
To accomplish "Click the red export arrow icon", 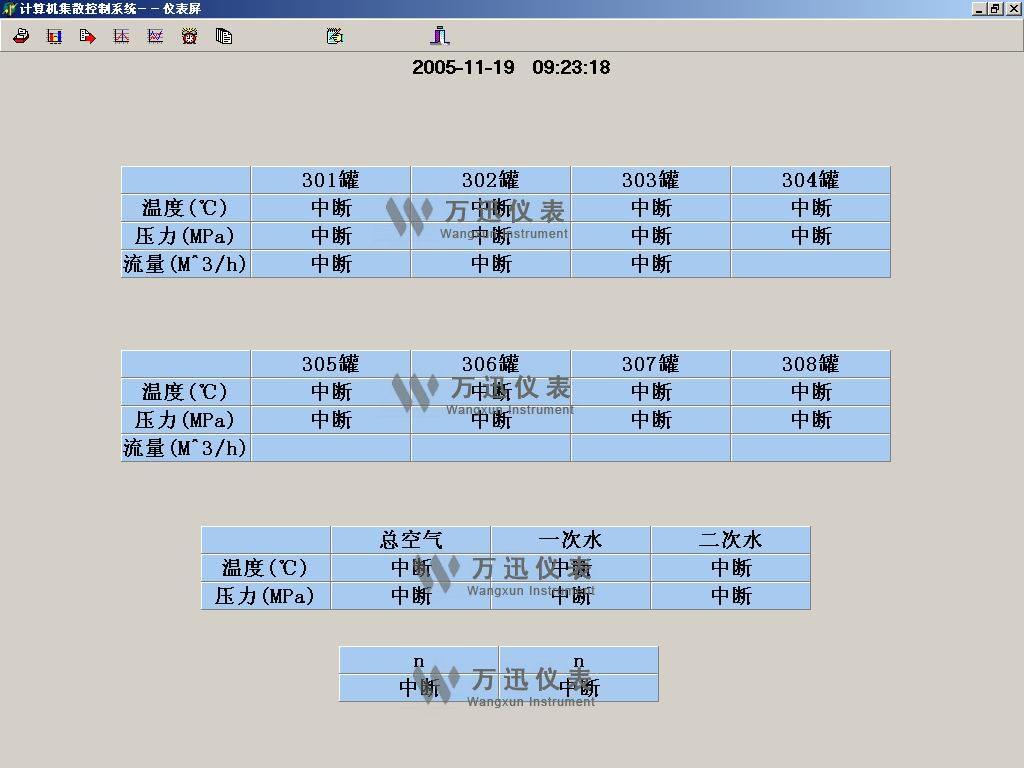I will tap(88, 36).
